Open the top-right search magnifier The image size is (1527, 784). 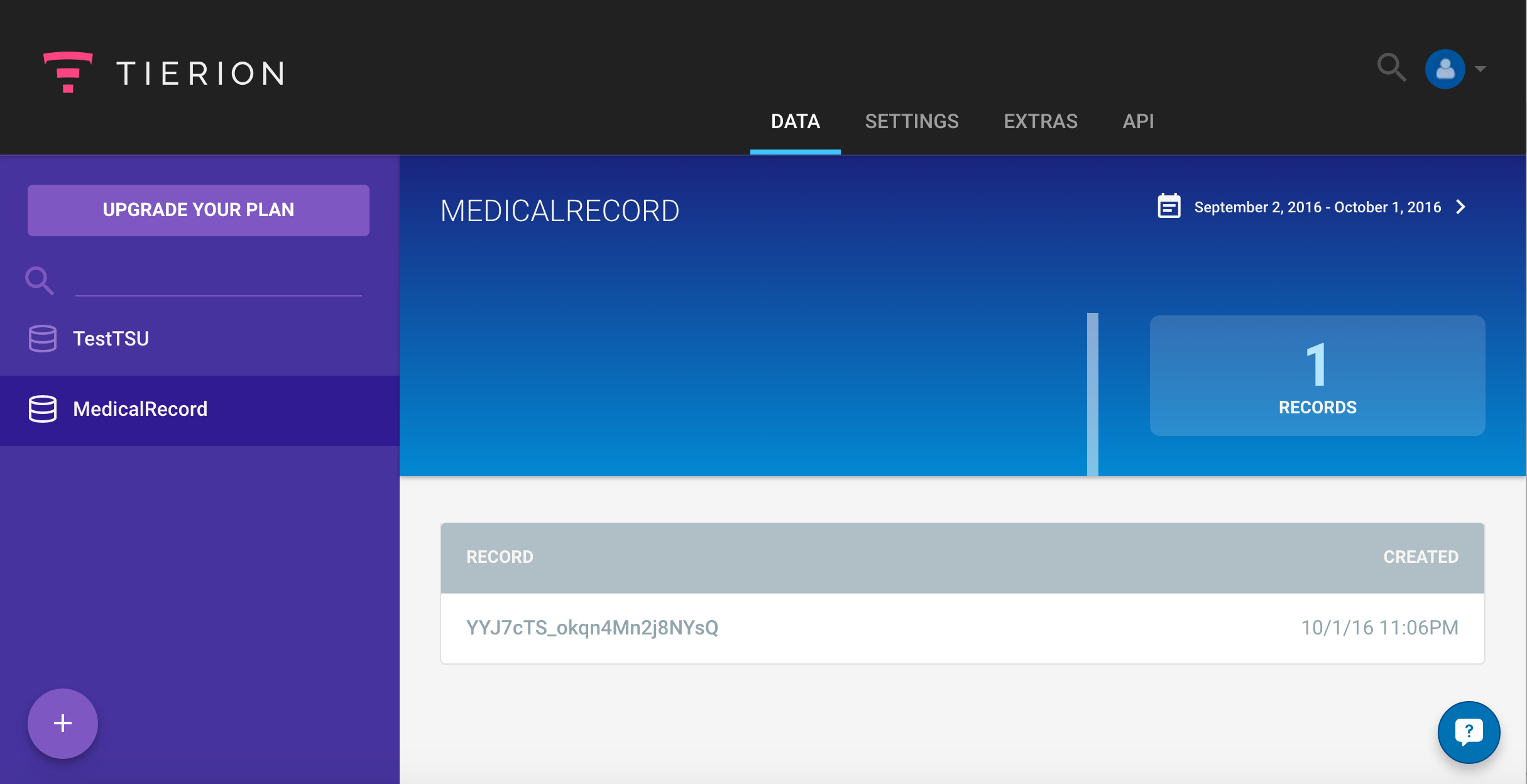coord(1391,68)
